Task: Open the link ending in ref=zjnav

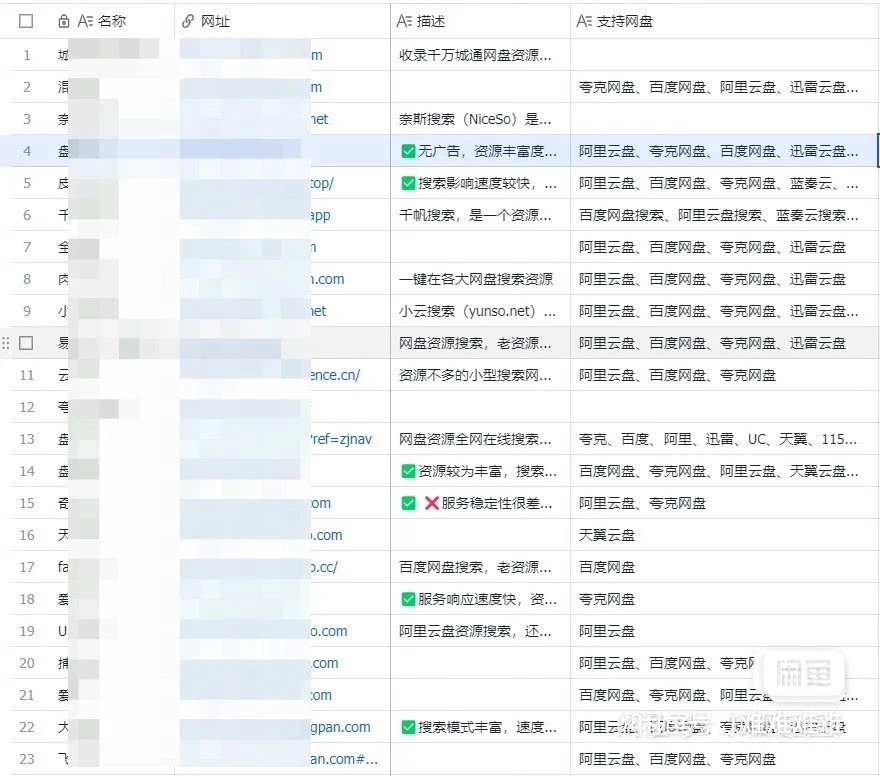Action: [x=341, y=439]
